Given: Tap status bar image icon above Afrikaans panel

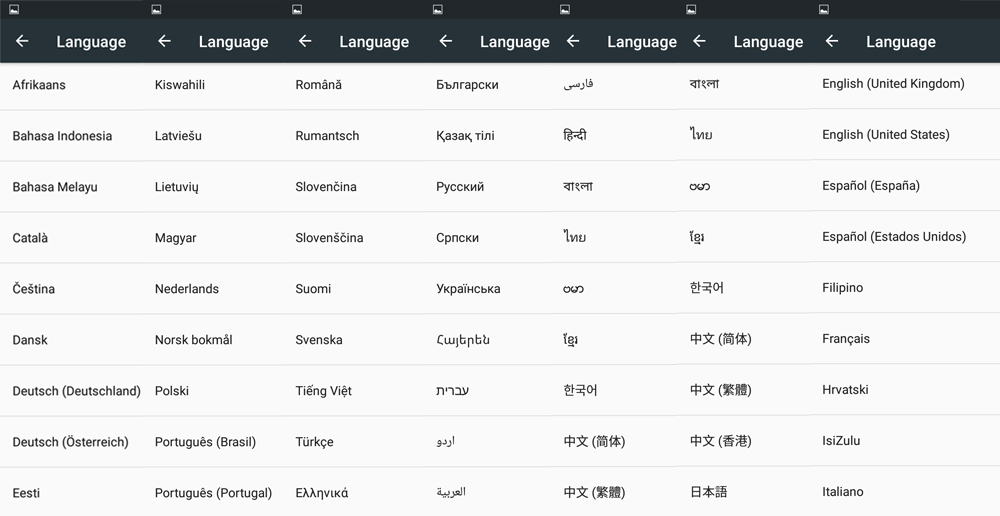Looking at the screenshot, I should tap(15, 10).
